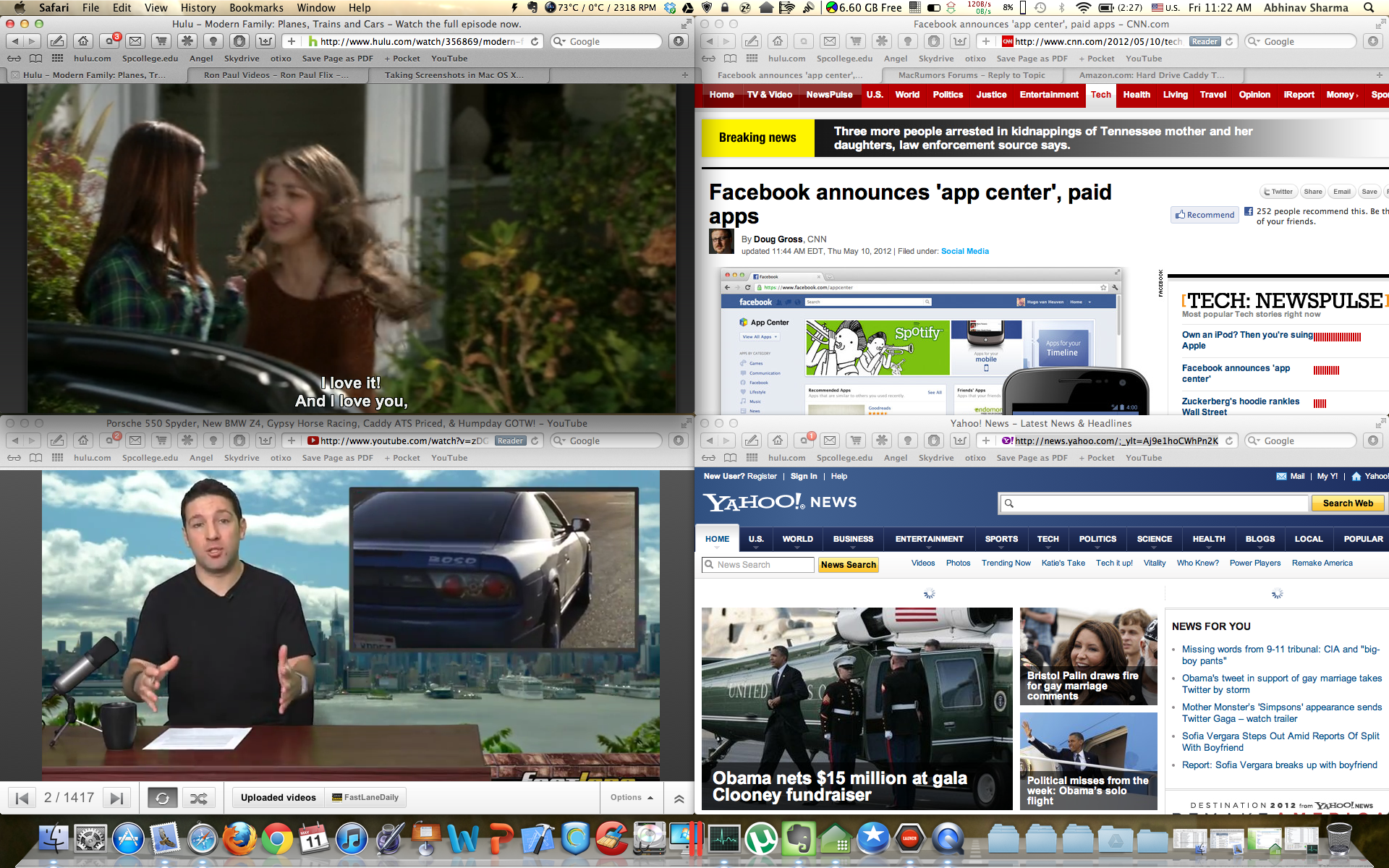
Task: Add a new tab in the Hulu window tab bar
Action: [684, 75]
